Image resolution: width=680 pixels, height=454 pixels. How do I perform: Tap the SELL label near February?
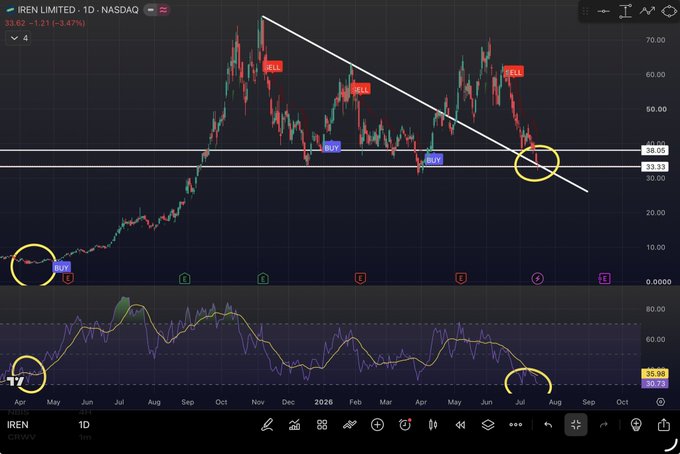tap(360, 89)
